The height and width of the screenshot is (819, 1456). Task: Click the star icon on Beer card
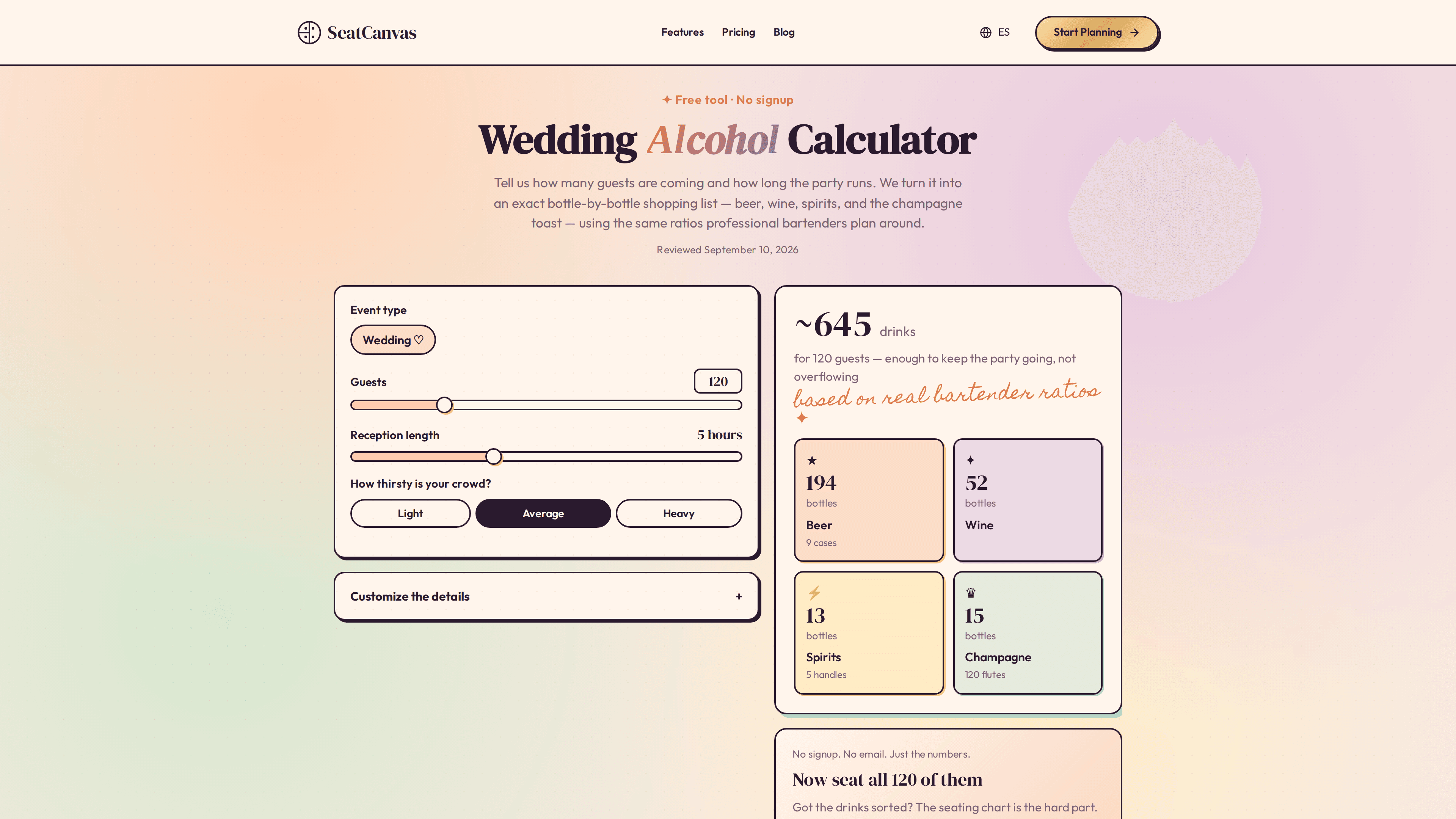(812, 460)
